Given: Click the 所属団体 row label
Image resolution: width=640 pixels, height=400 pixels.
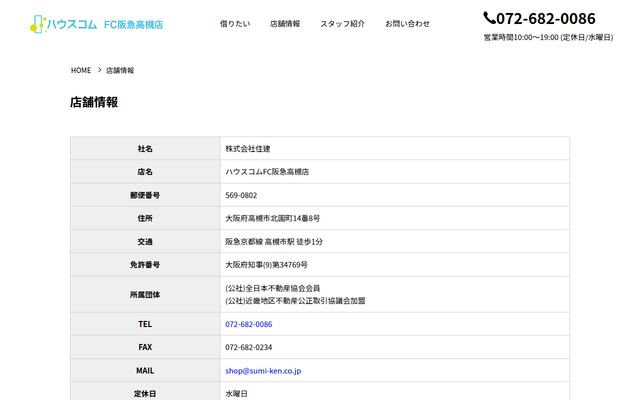Looking at the screenshot, I should pyautogui.click(x=145, y=295).
